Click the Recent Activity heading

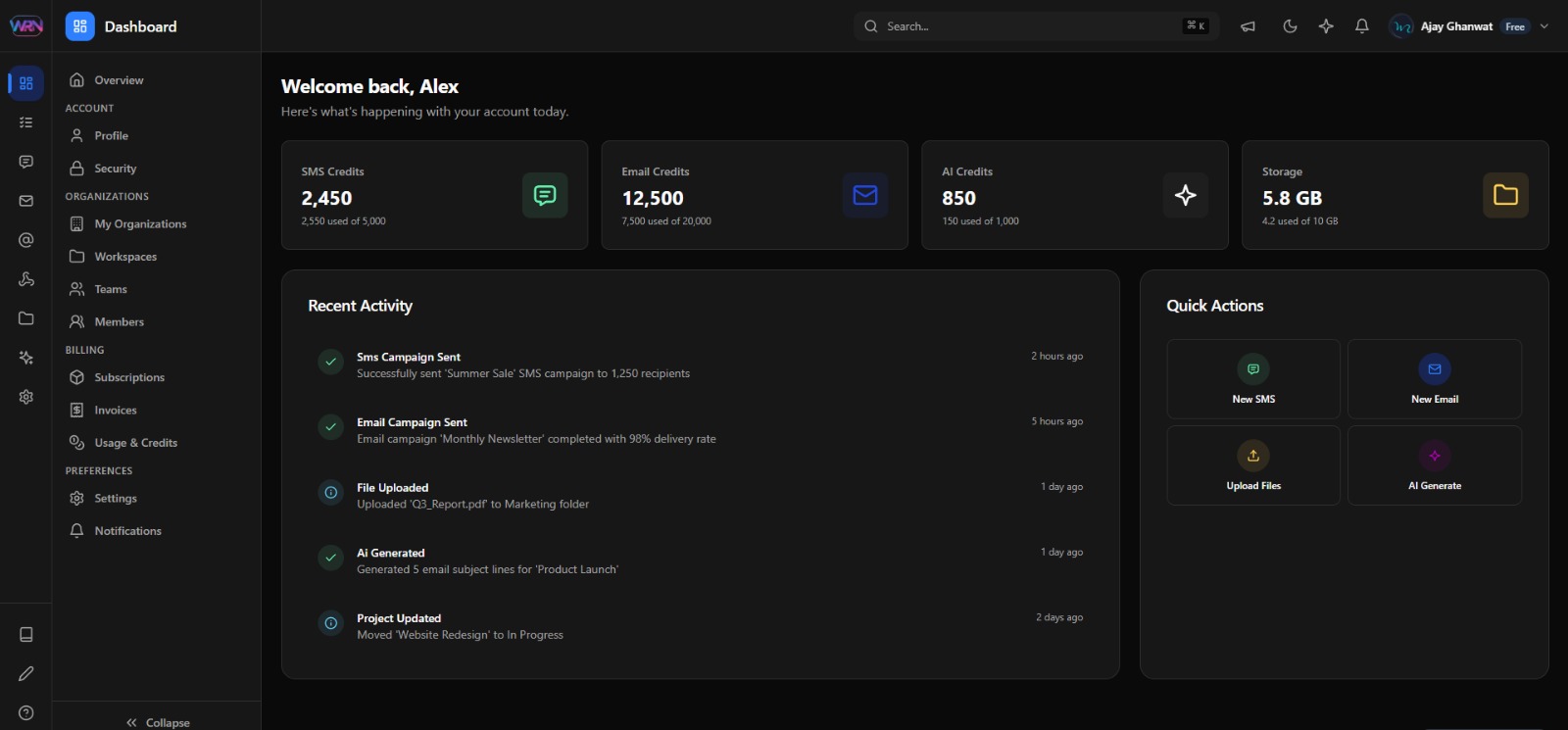click(x=360, y=306)
